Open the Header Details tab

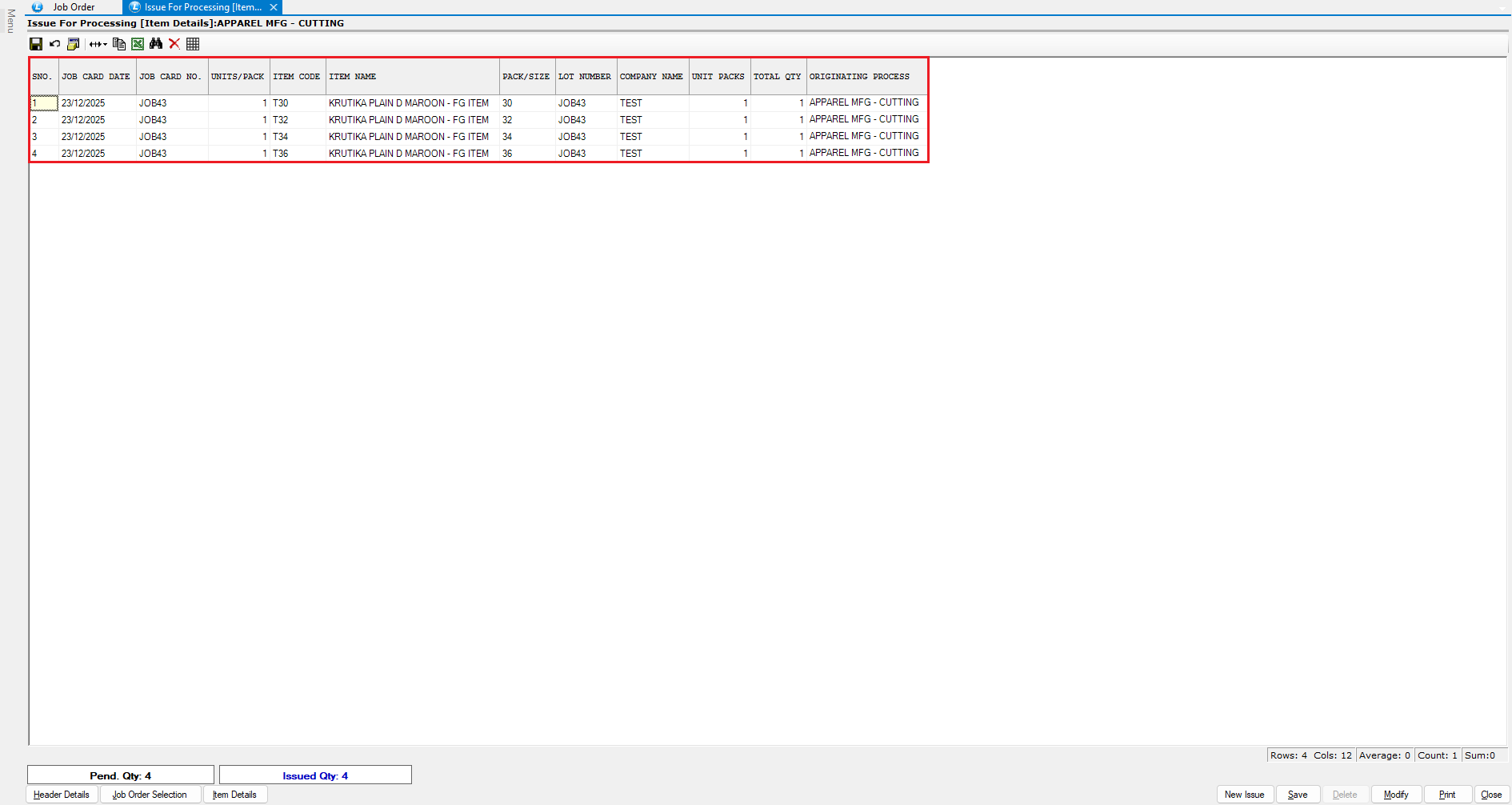coord(62,795)
